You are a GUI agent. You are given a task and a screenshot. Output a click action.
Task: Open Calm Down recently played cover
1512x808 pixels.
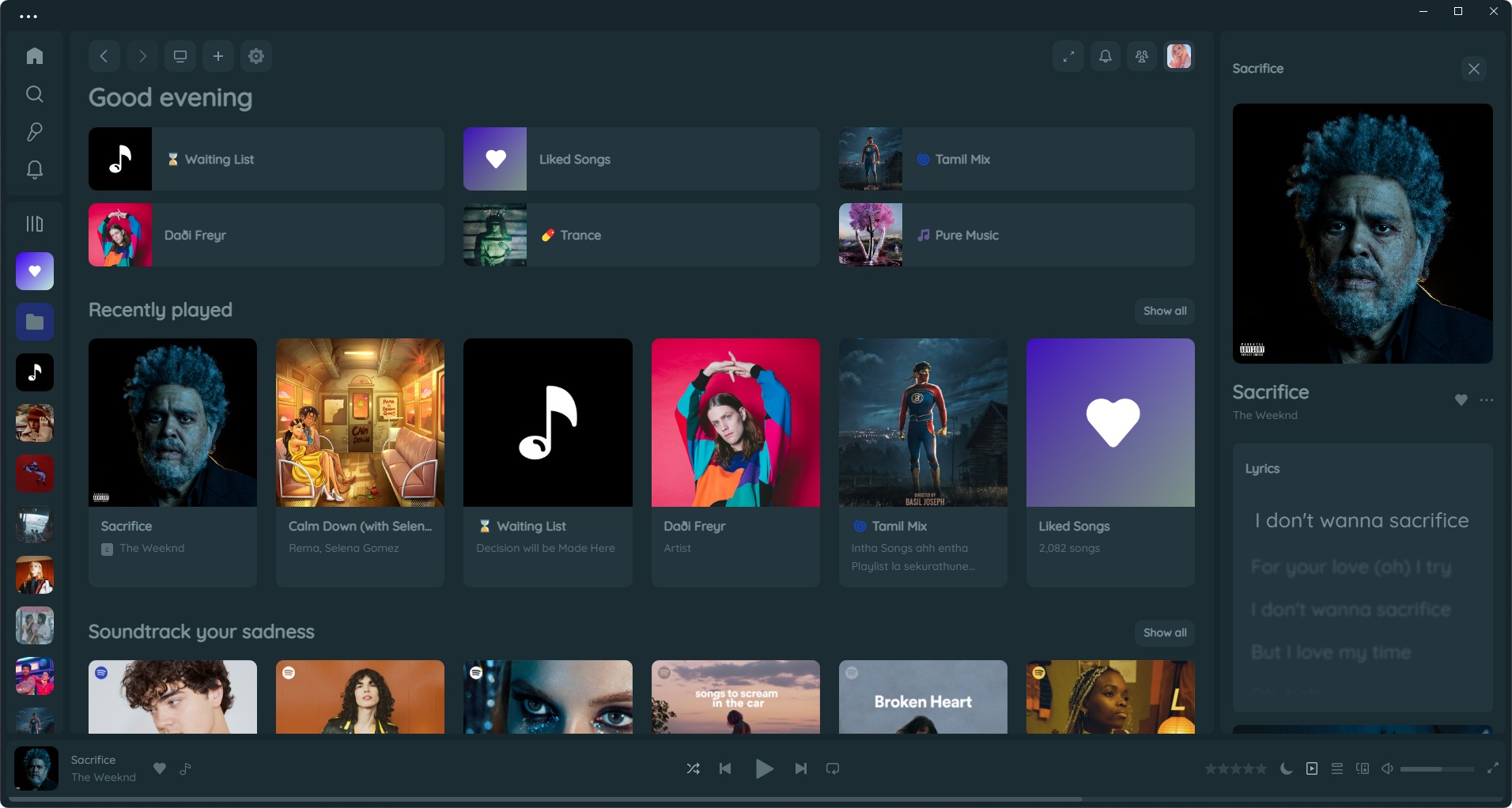point(360,422)
